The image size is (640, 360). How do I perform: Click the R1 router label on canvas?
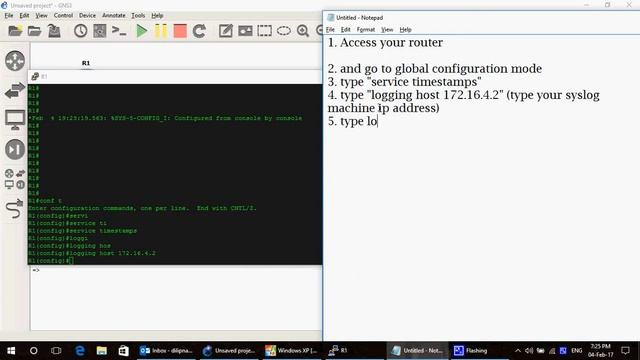(x=86, y=63)
